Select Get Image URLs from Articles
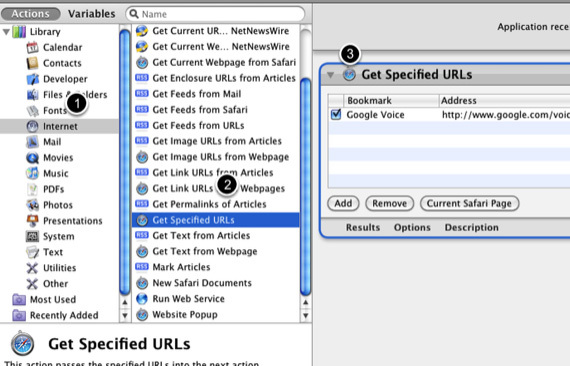Image resolution: width=570 pixels, height=366 pixels. pyautogui.click(x=216, y=141)
